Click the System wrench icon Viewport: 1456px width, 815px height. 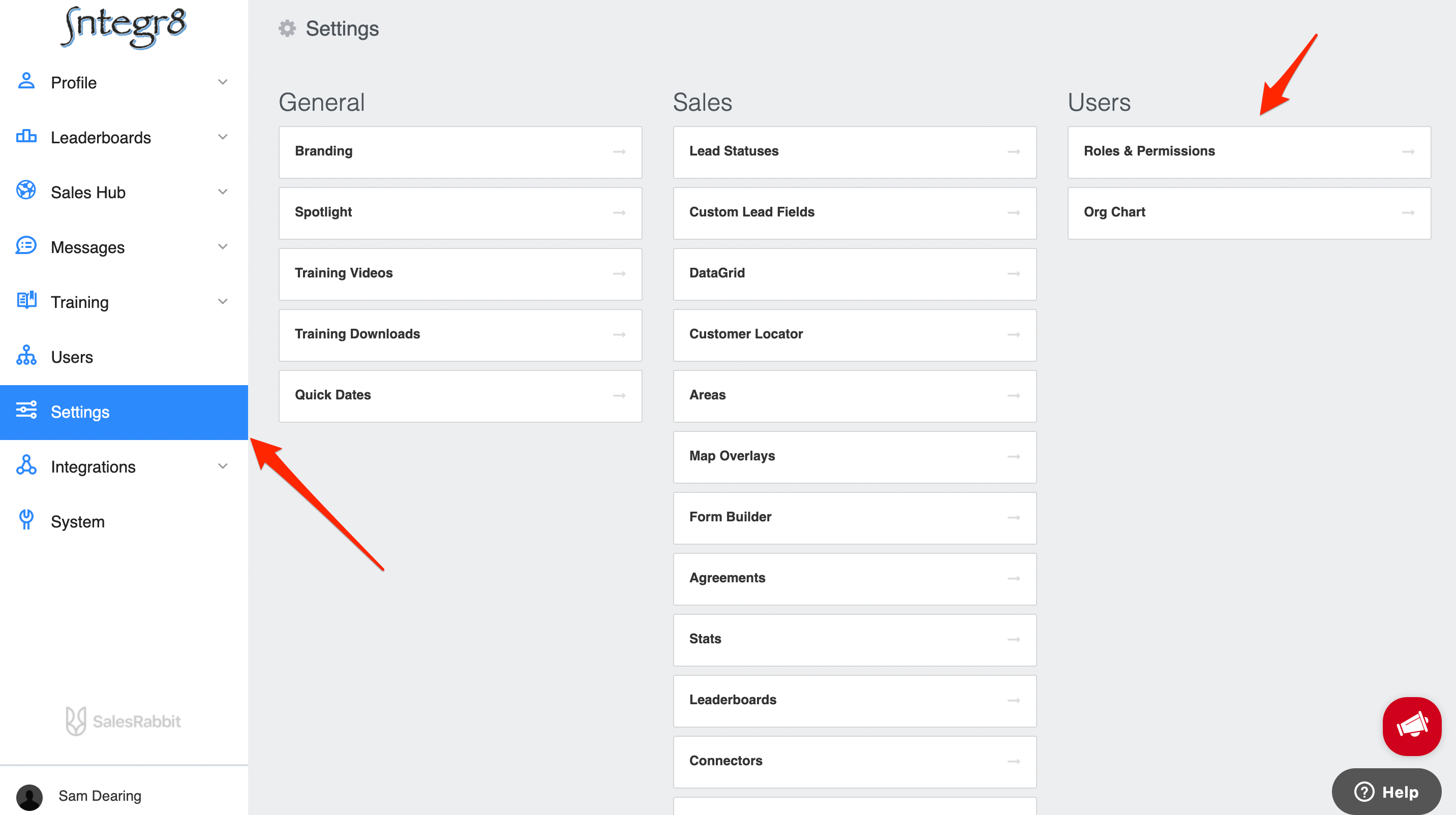click(26, 520)
